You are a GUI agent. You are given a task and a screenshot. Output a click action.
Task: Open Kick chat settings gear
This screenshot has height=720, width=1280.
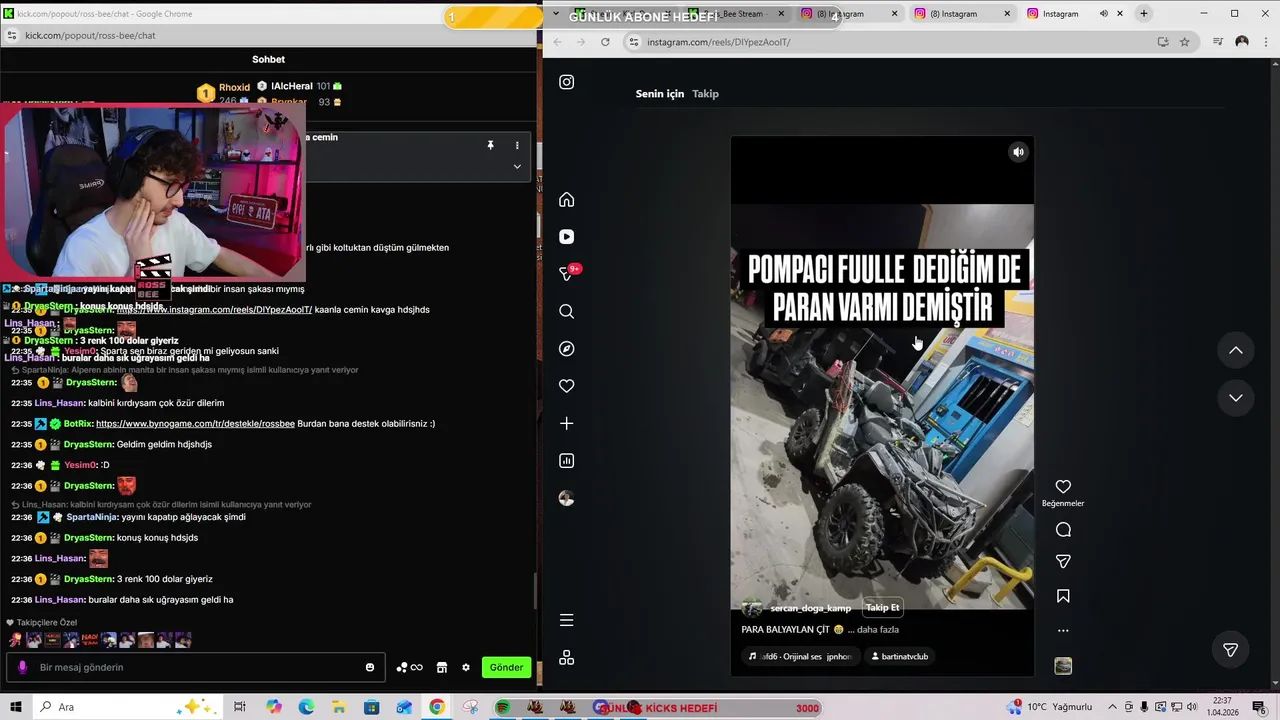coord(465,667)
